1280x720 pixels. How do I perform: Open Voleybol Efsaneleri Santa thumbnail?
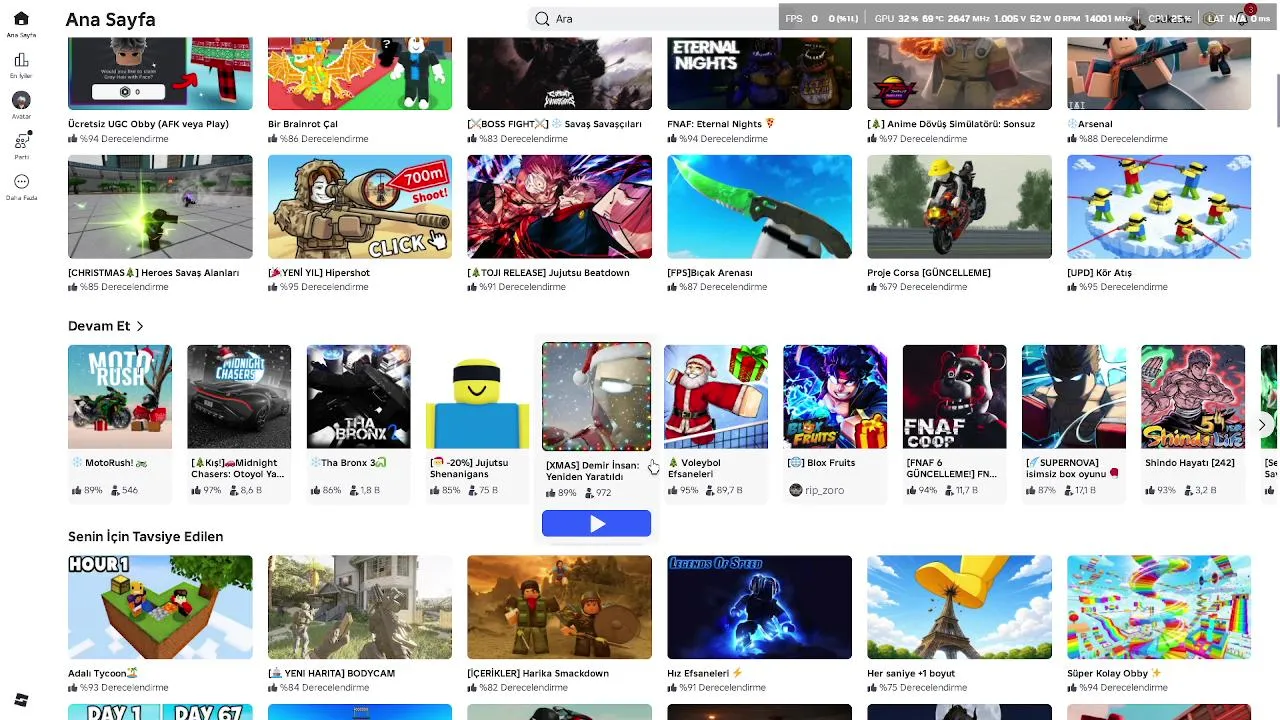tap(716, 397)
